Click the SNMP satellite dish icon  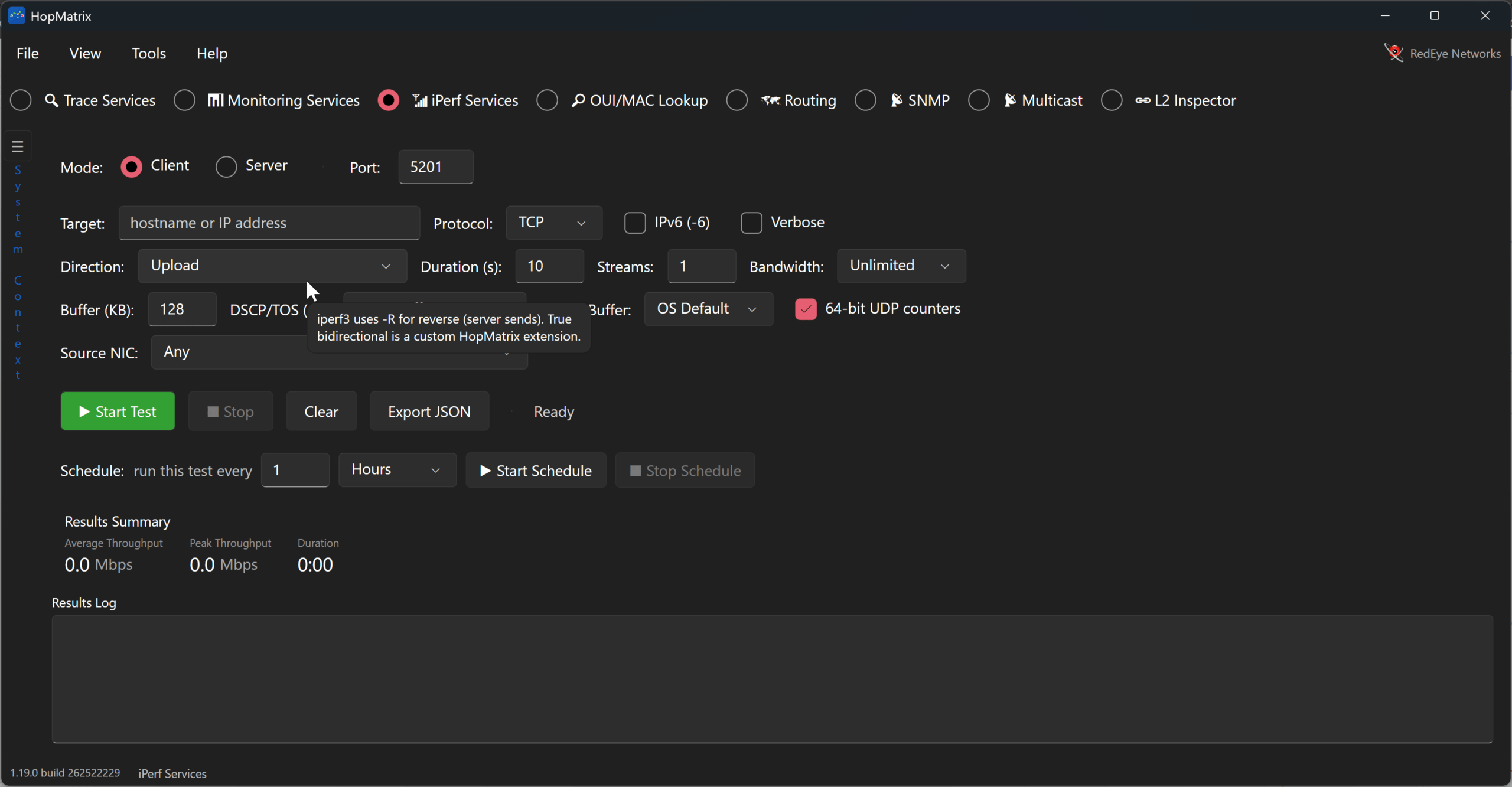tap(897, 100)
